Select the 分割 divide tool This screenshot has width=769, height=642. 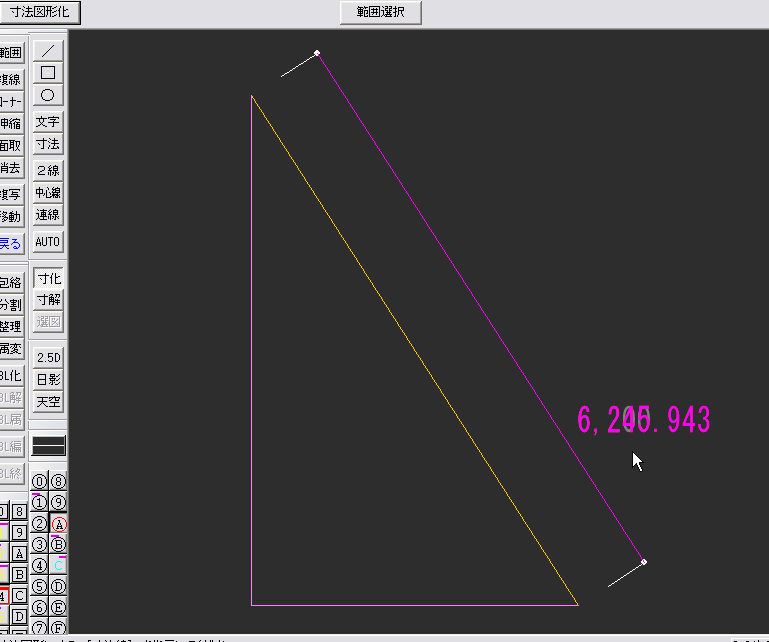(11, 305)
